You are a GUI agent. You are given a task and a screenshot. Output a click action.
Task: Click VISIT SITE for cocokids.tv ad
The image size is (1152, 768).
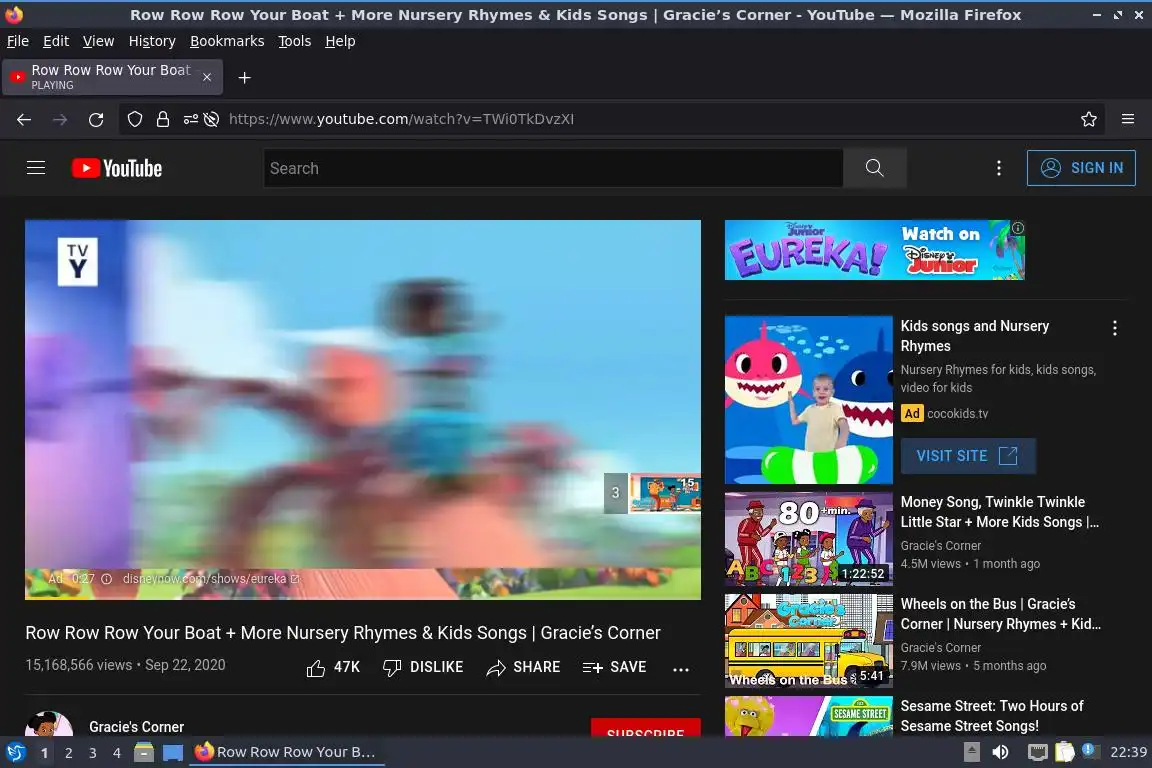968,456
